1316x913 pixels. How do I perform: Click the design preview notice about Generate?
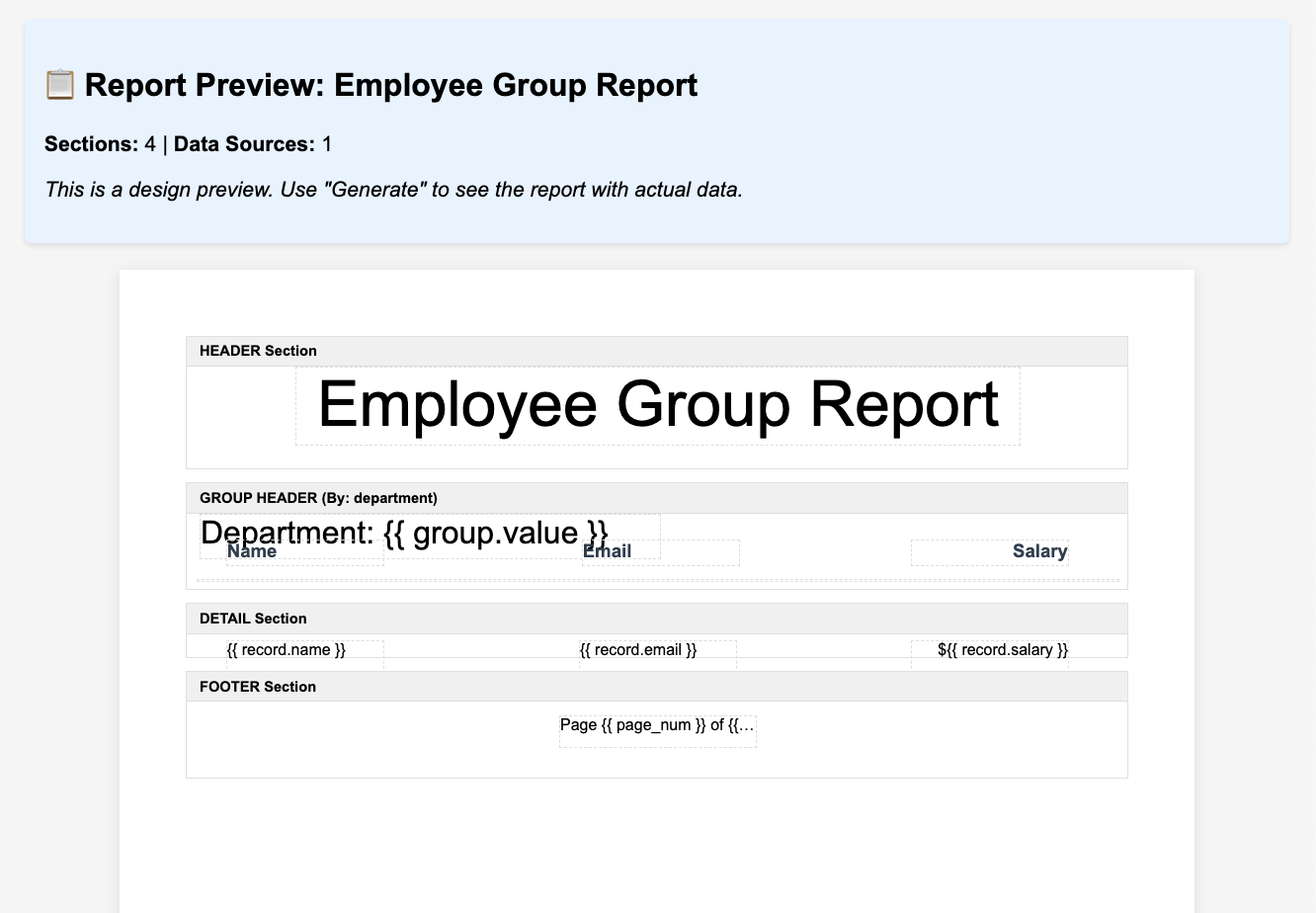(392, 189)
